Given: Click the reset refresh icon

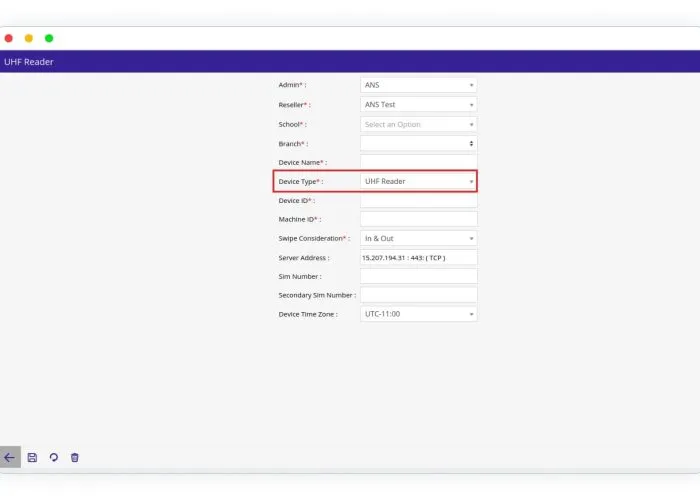Looking at the screenshot, I should [53, 457].
